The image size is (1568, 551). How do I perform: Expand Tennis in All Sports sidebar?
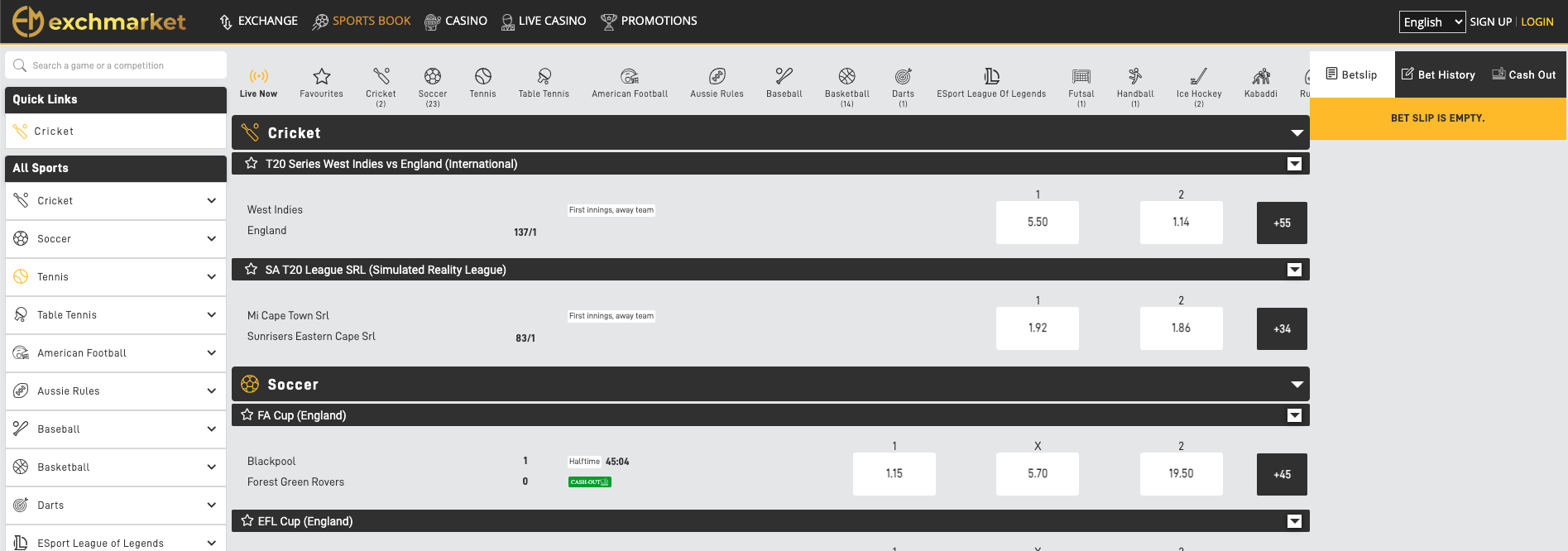(212, 276)
